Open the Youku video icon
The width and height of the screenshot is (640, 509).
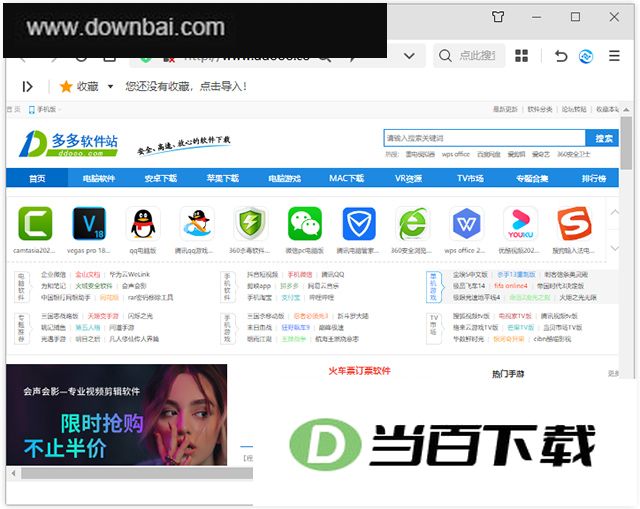point(520,224)
